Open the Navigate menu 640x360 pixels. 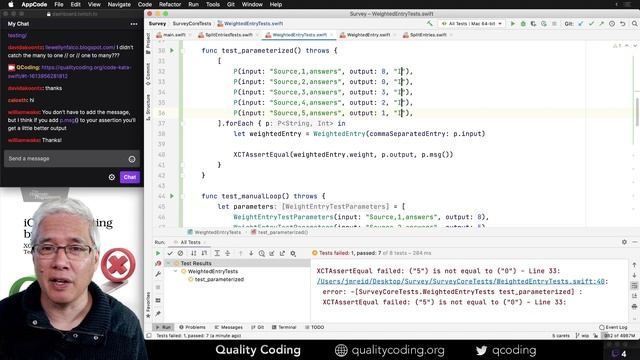point(119,4)
